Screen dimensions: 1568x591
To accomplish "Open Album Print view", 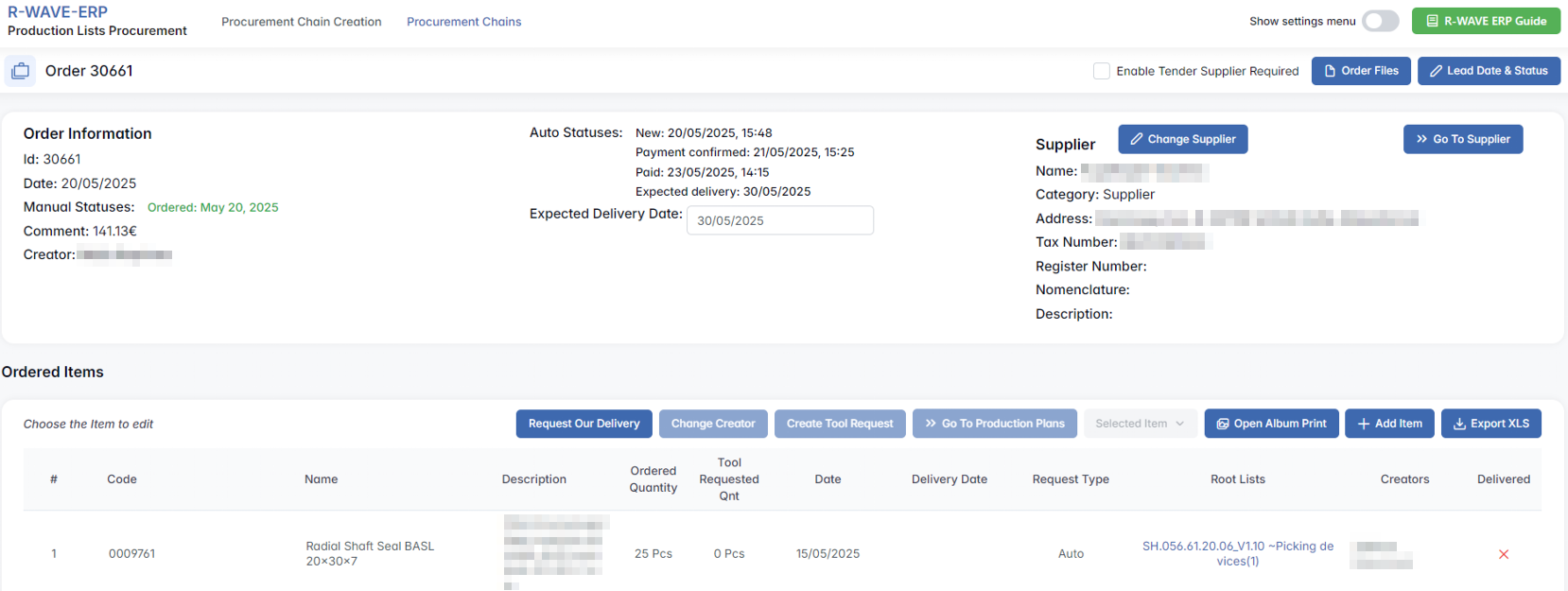I will (x=1271, y=424).
